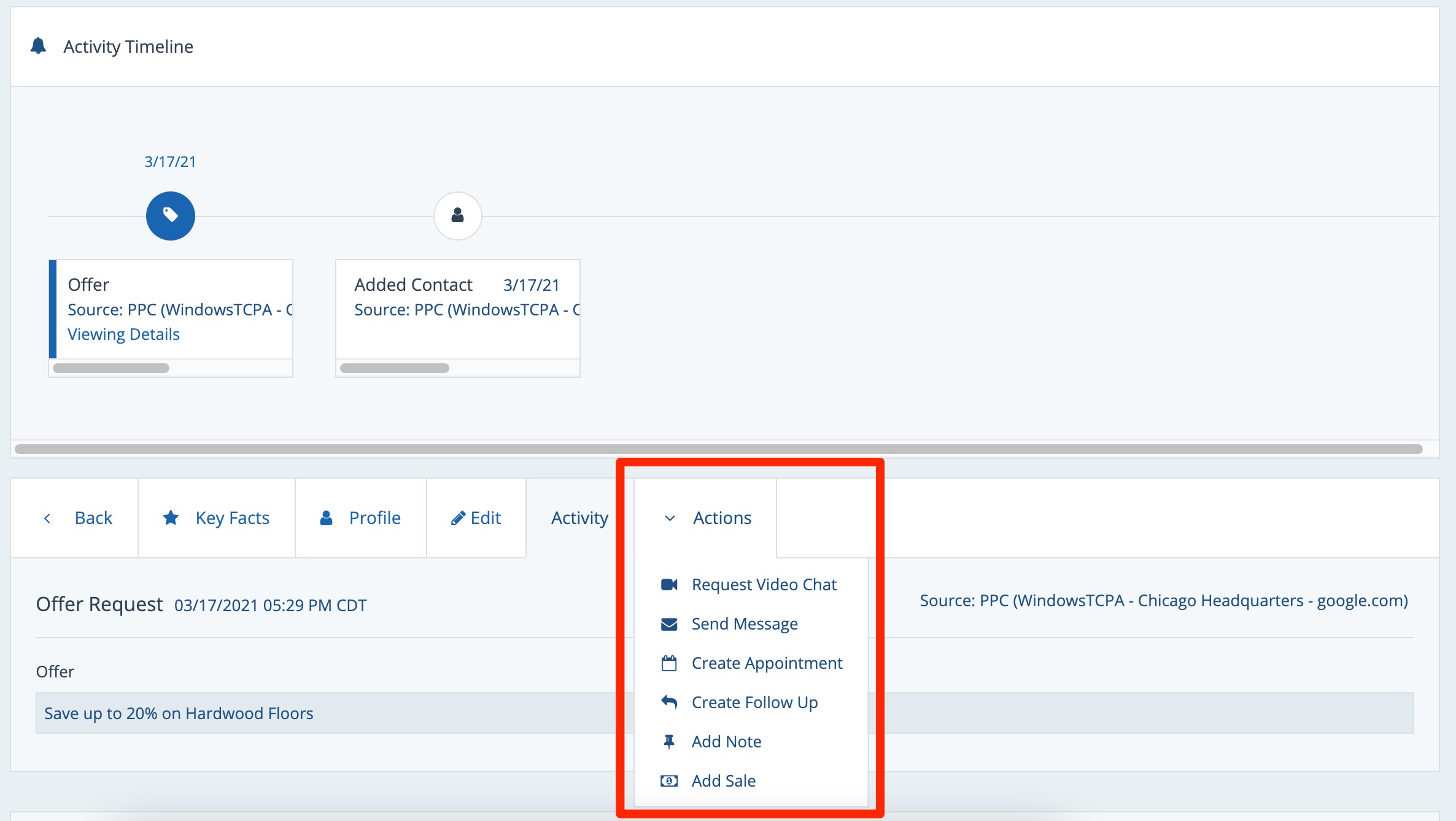The height and width of the screenshot is (821, 1456).
Task: Click the bell icon beside Activity Timeline
Action: (38, 46)
